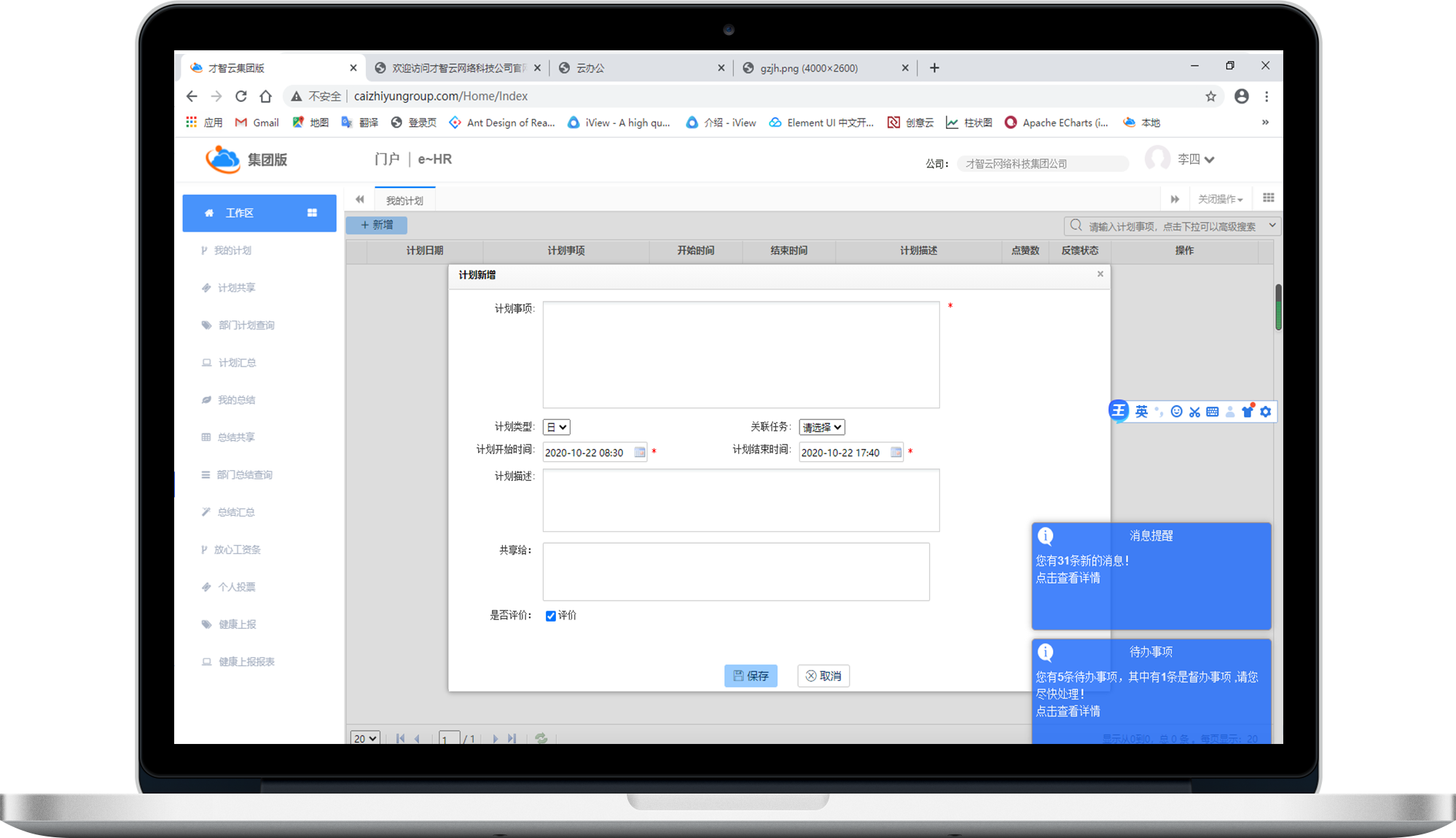
Task: Click the pagination refresh icon
Action: [x=541, y=737]
